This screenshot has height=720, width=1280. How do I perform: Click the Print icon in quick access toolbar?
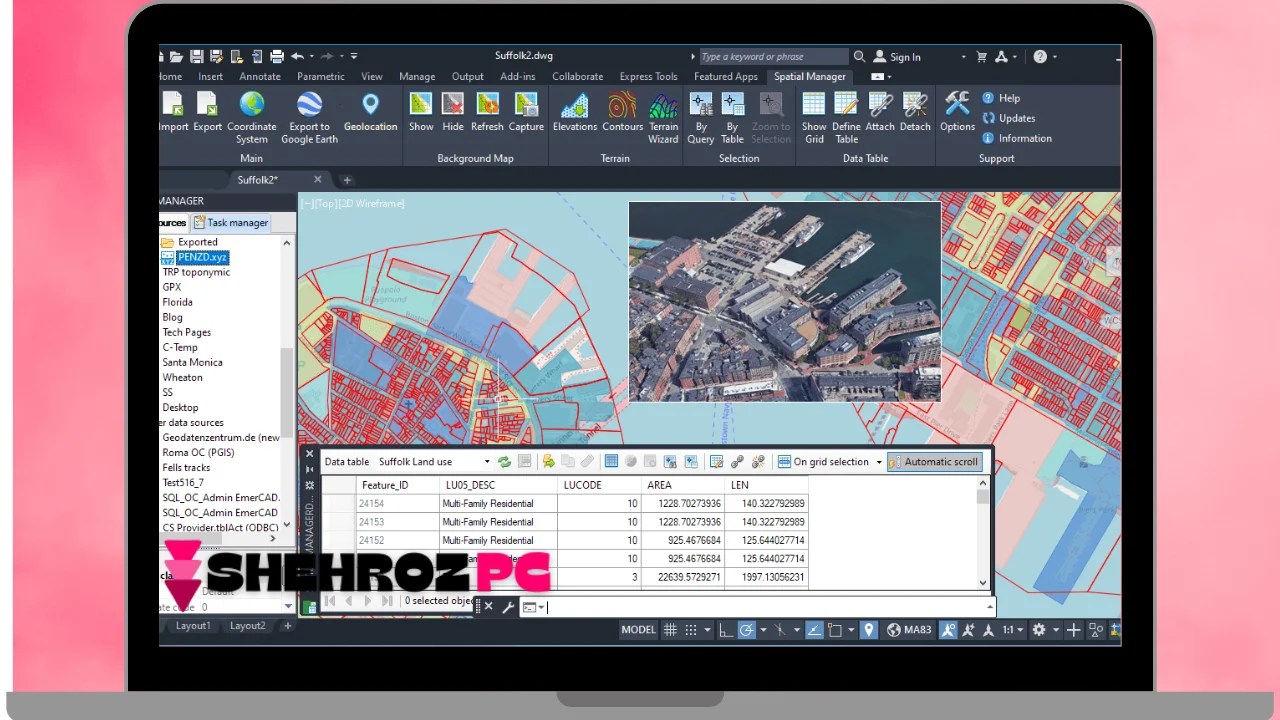(x=277, y=57)
